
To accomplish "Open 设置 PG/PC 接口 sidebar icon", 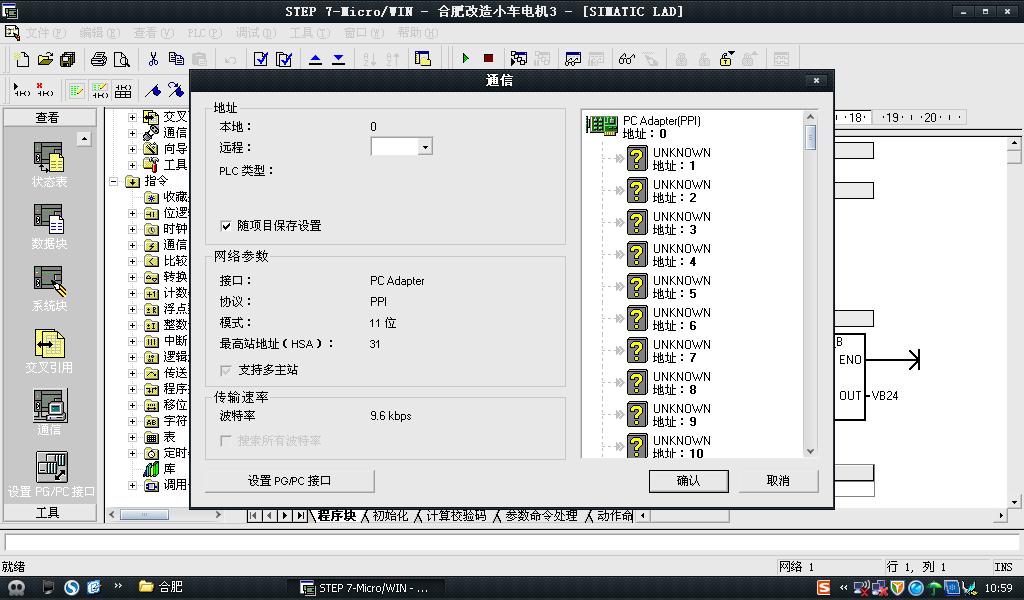I will [51, 467].
